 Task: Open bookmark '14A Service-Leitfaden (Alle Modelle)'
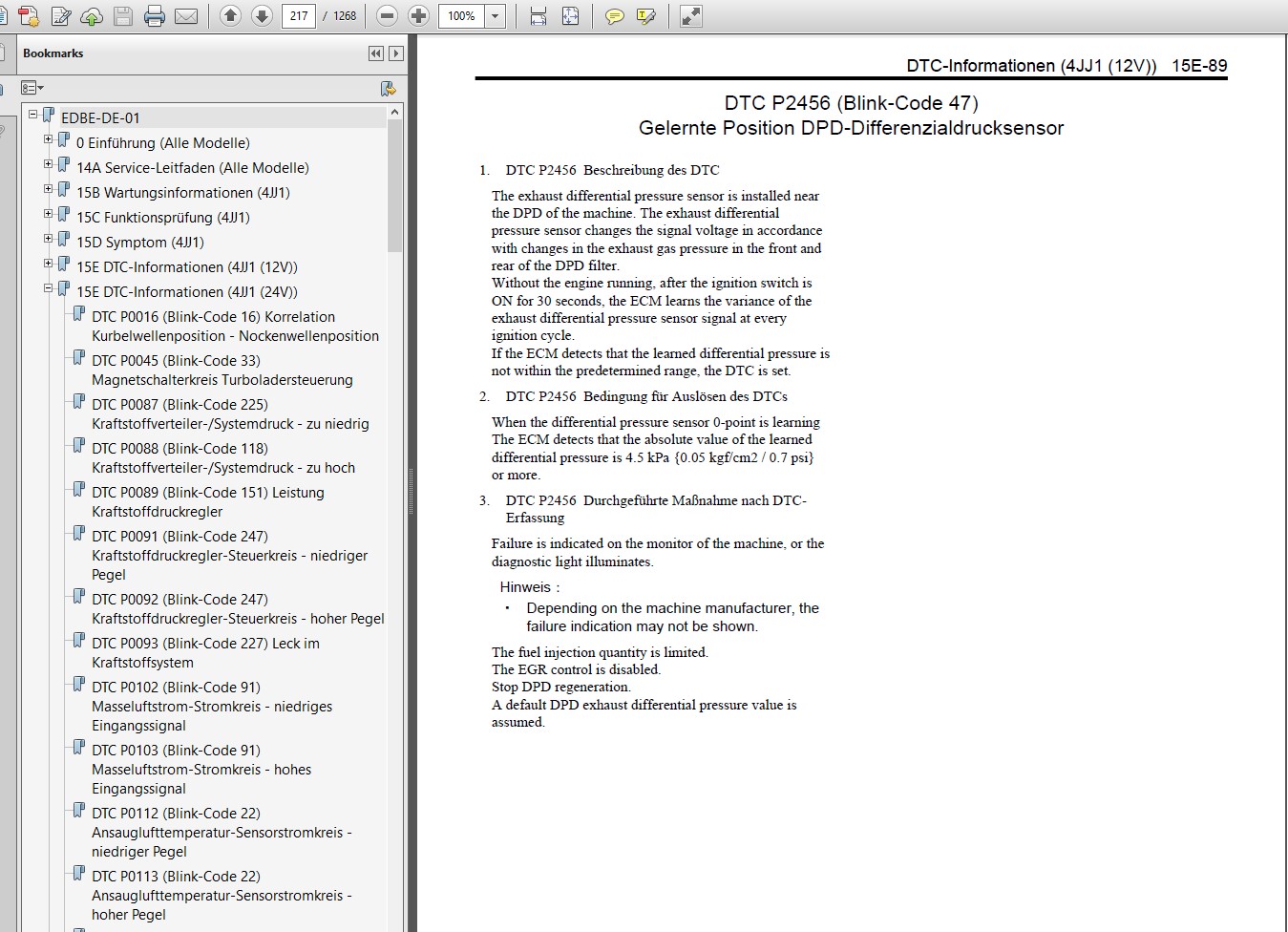[193, 168]
